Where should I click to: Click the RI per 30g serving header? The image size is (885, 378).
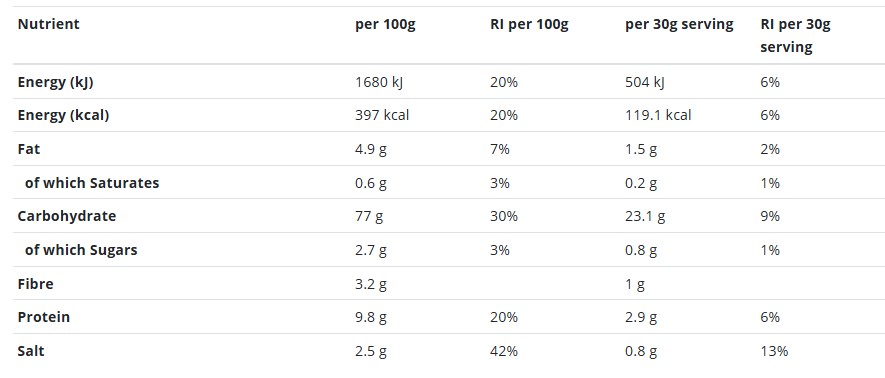[x=795, y=36]
